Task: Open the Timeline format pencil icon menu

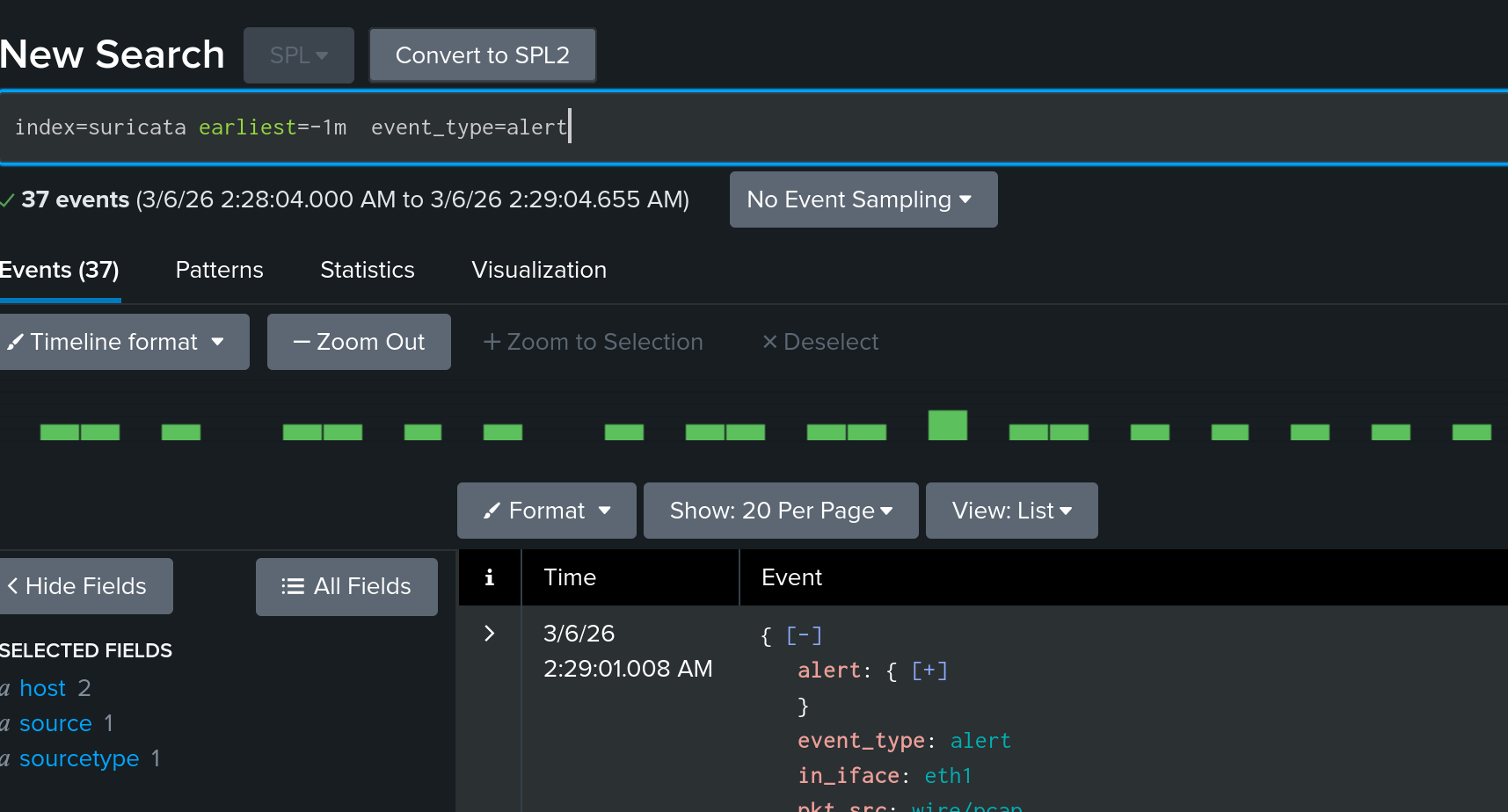Action: pyautogui.click(x=16, y=341)
